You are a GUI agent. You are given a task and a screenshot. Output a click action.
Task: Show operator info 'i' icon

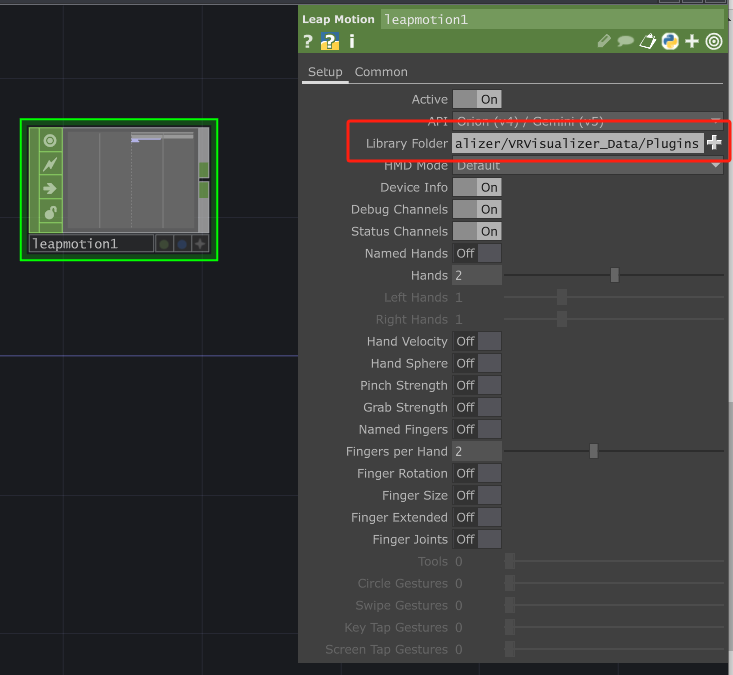click(352, 42)
